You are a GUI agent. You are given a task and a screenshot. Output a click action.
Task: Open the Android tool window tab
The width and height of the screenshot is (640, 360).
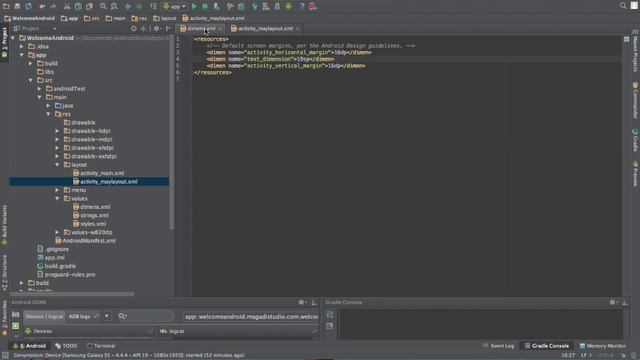pyautogui.click(x=29, y=346)
